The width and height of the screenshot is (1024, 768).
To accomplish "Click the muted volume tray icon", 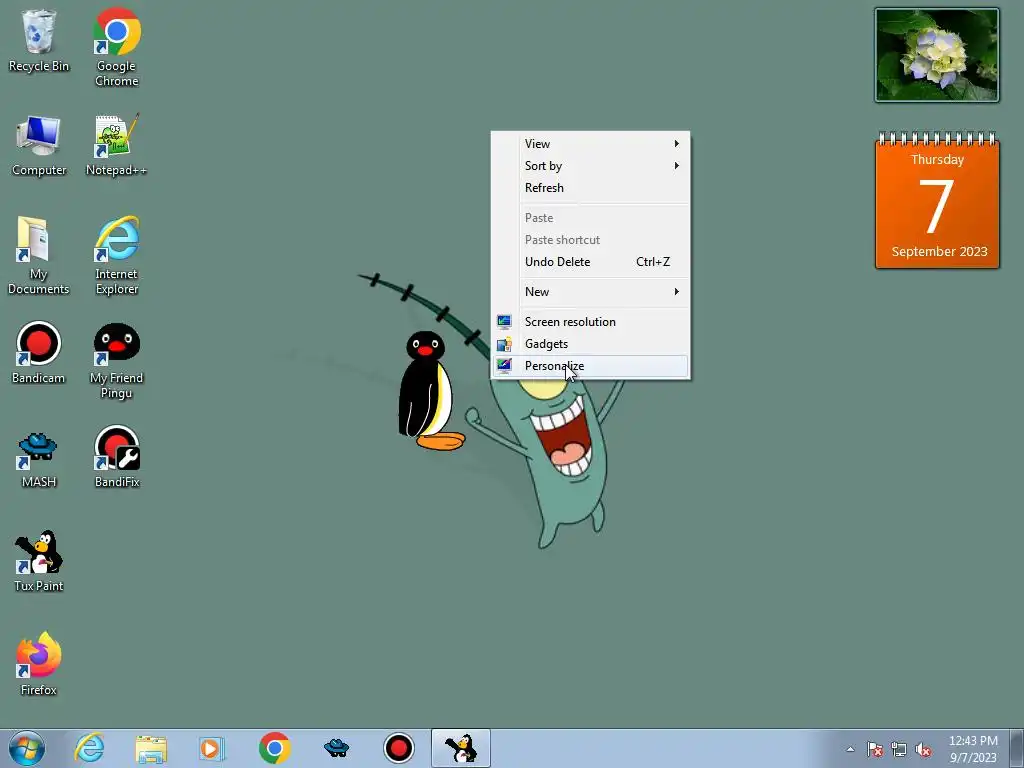I will pos(923,749).
